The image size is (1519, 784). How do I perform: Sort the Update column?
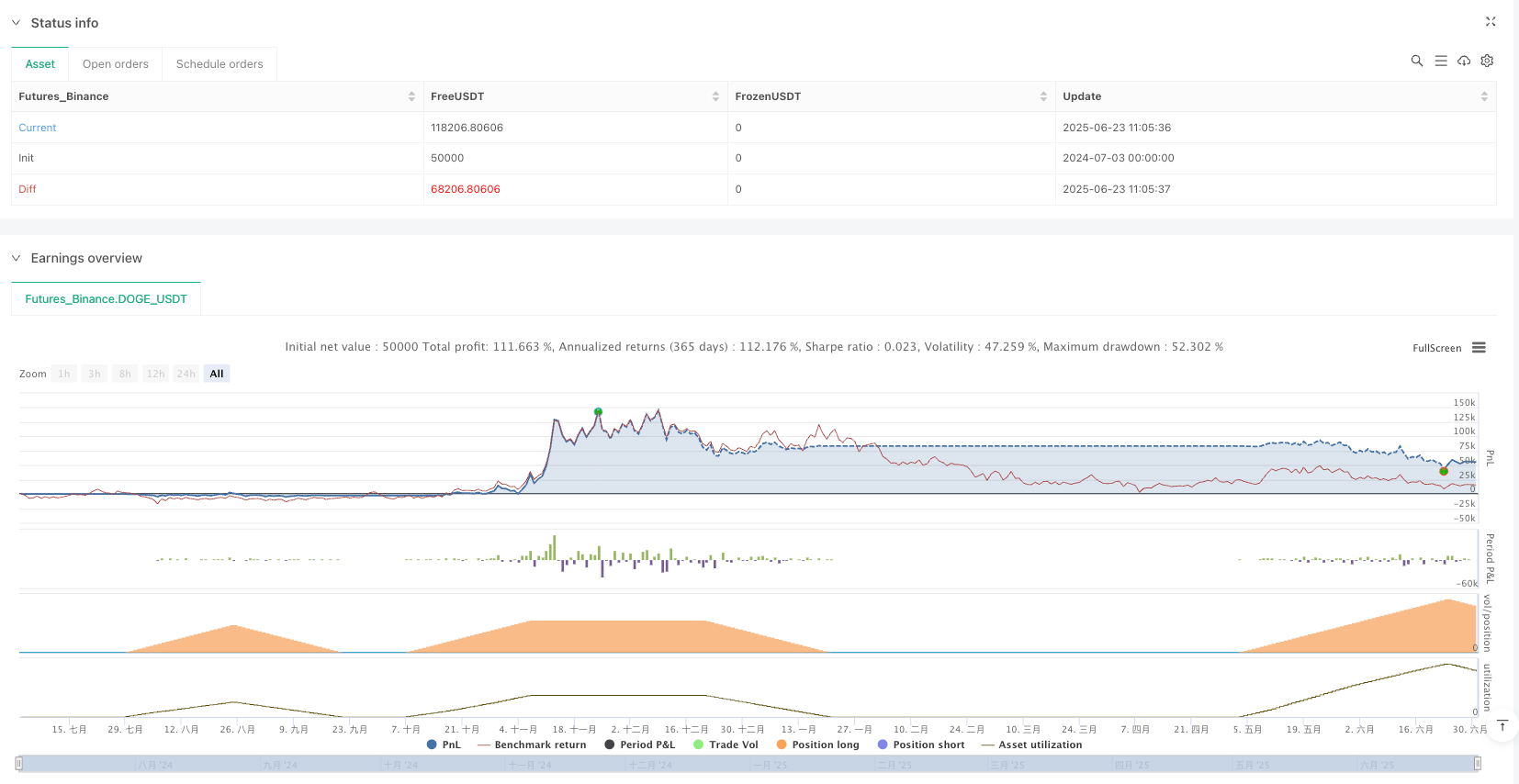1484,96
